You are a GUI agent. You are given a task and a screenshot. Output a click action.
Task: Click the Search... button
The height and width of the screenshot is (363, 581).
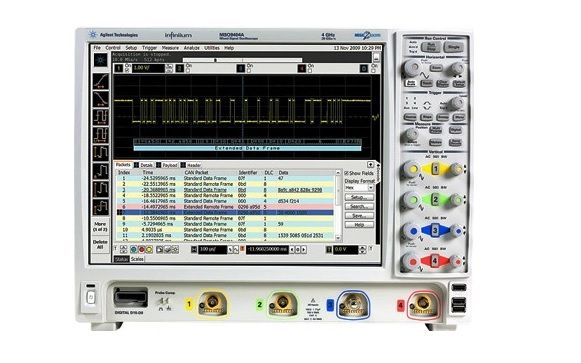pos(359,206)
